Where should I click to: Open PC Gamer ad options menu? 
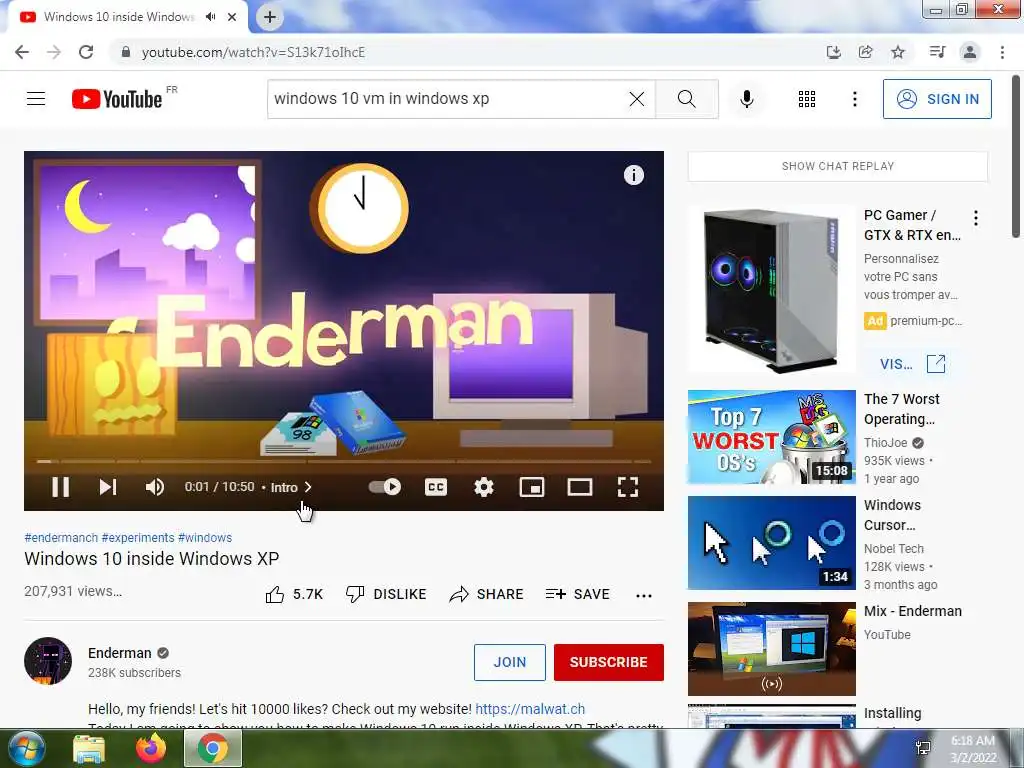(x=976, y=218)
